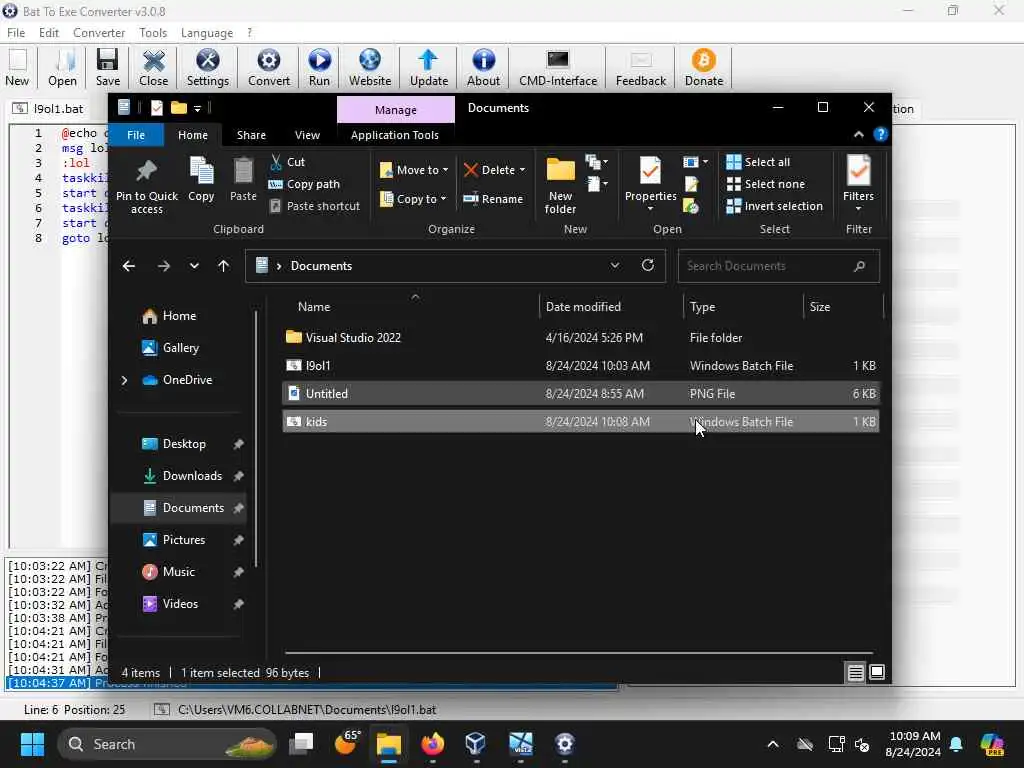Viewport: 1024px width, 768px height.
Task: Click Invert selection in ribbon
Action: pos(775,206)
